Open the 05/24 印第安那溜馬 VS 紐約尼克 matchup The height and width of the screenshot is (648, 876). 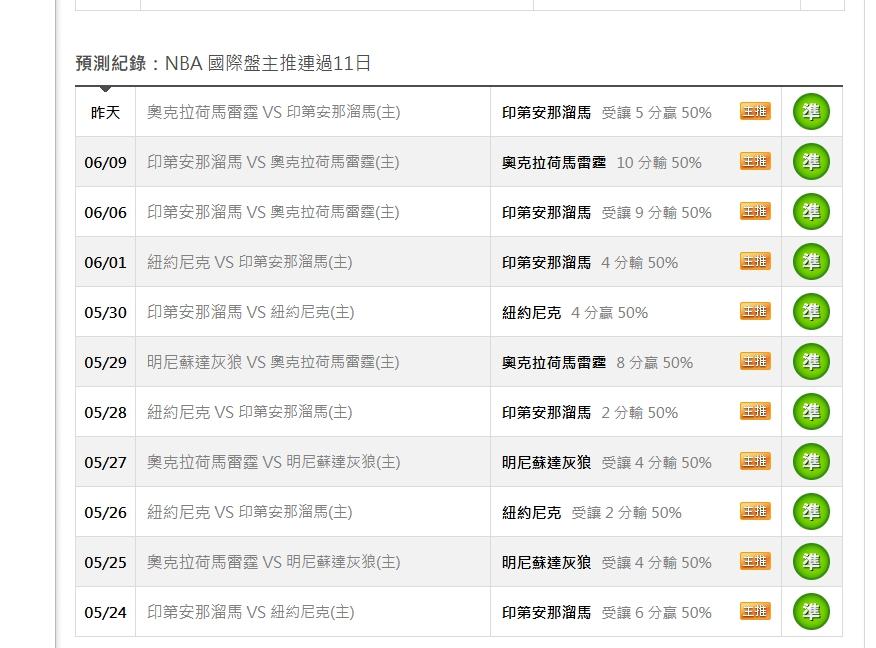coord(251,612)
